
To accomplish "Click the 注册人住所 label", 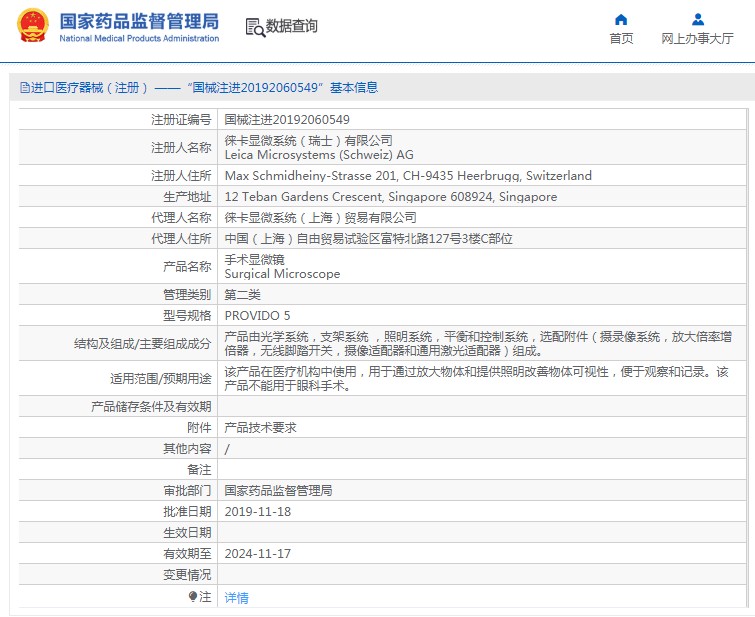I will point(181,176).
